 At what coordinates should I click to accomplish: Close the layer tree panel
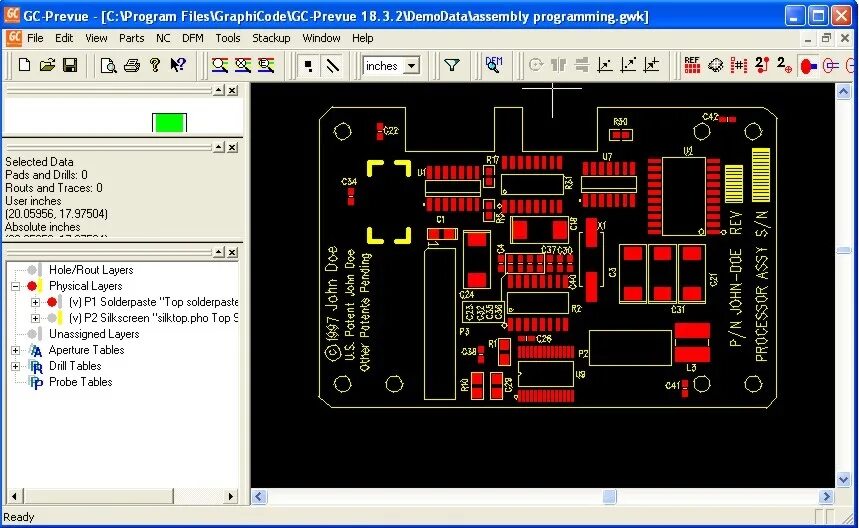pyautogui.click(x=233, y=252)
